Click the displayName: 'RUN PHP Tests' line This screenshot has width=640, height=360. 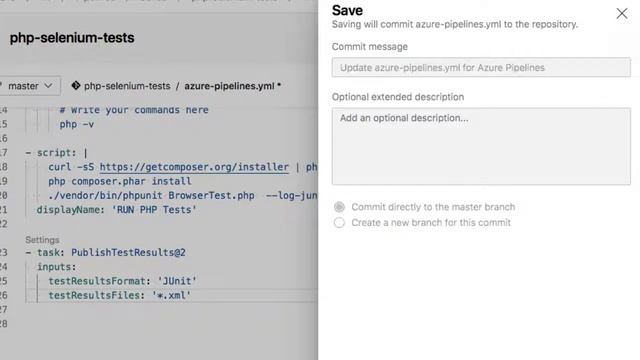(x=116, y=210)
